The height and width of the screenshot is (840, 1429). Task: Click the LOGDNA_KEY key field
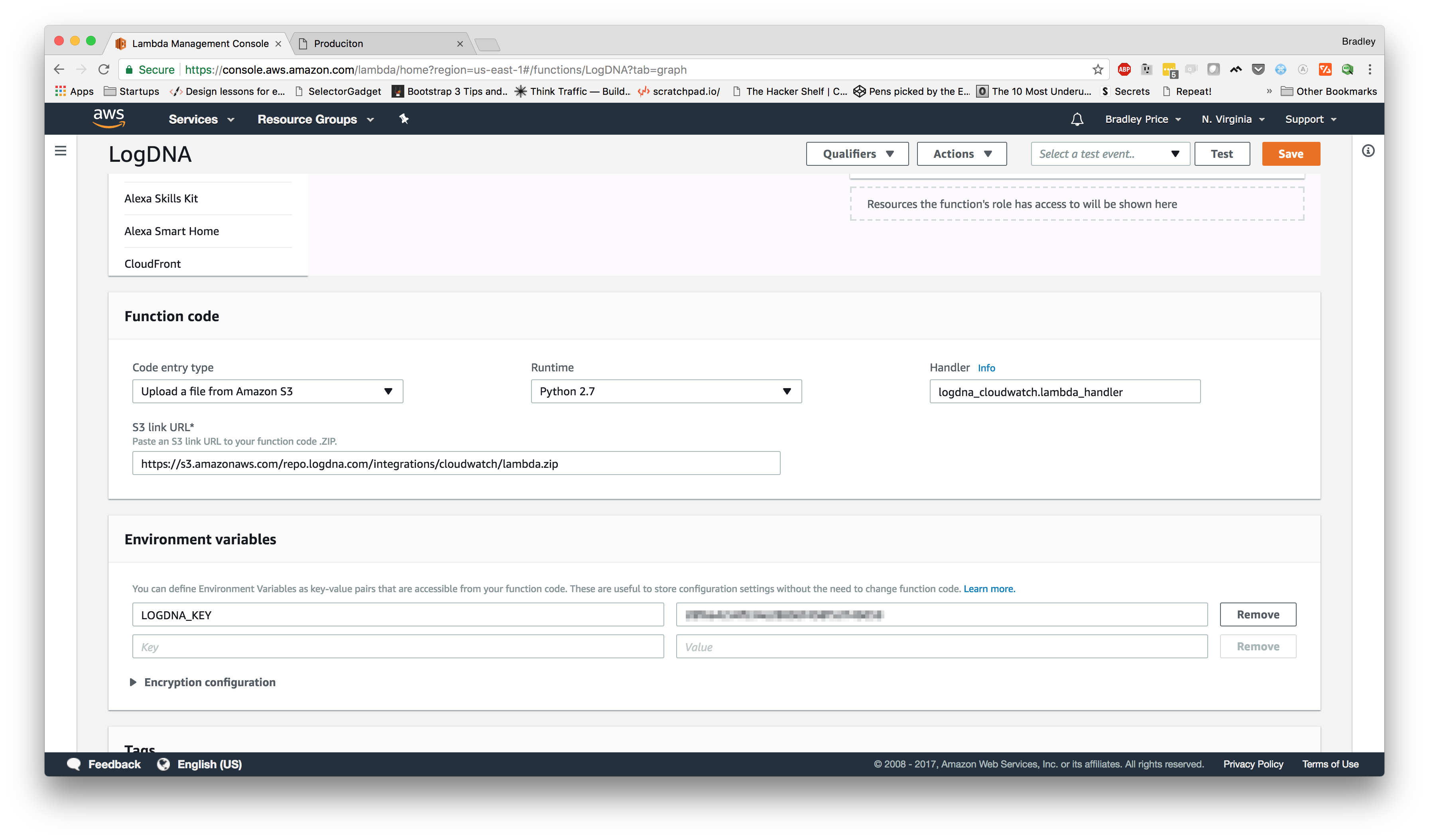click(398, 614)
